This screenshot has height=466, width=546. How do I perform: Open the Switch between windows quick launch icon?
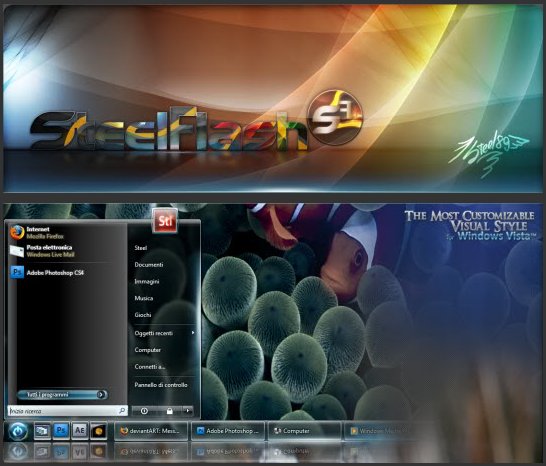pyautogui.click(x=42, y=431)
